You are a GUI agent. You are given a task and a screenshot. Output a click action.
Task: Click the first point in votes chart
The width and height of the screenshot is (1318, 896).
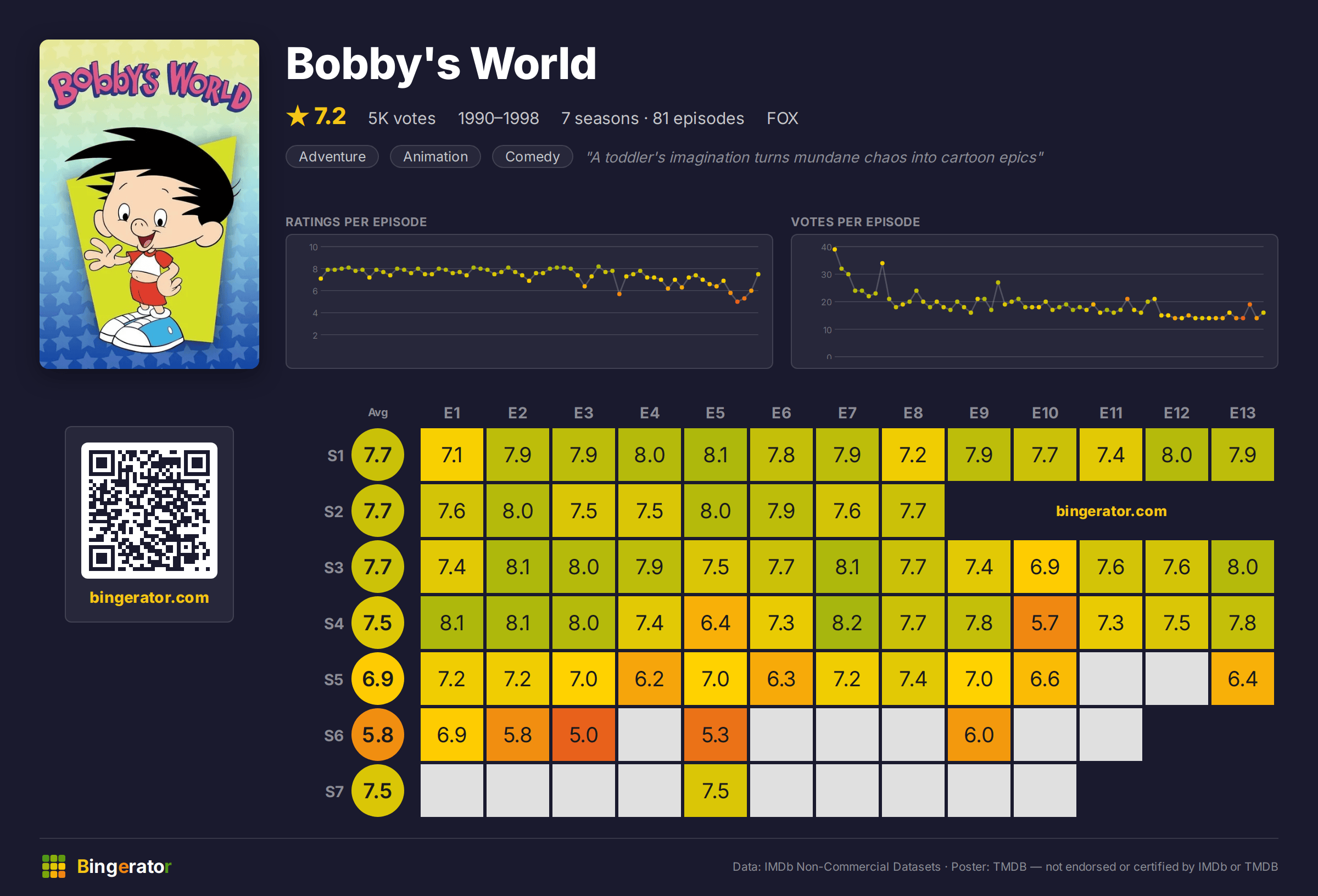[x=835, y=249]
